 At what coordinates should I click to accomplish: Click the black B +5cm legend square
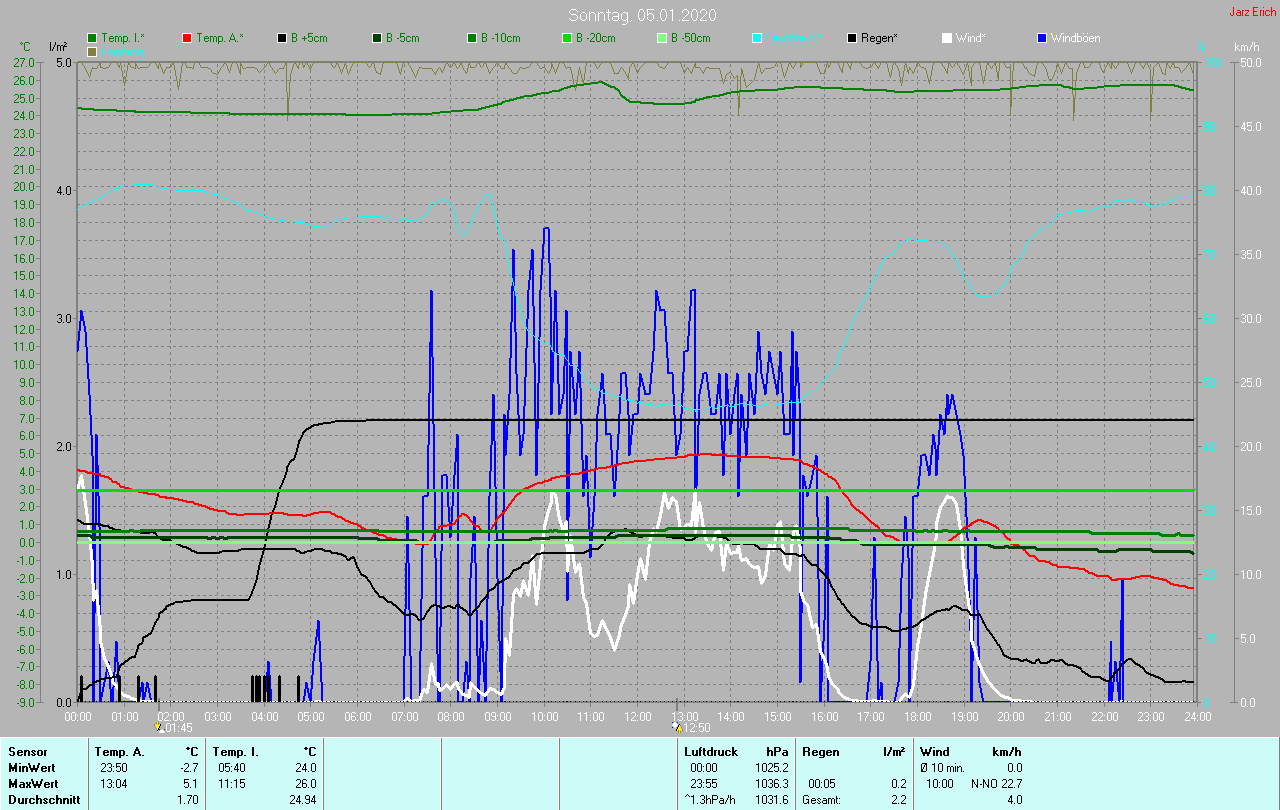tap(282, 38)
